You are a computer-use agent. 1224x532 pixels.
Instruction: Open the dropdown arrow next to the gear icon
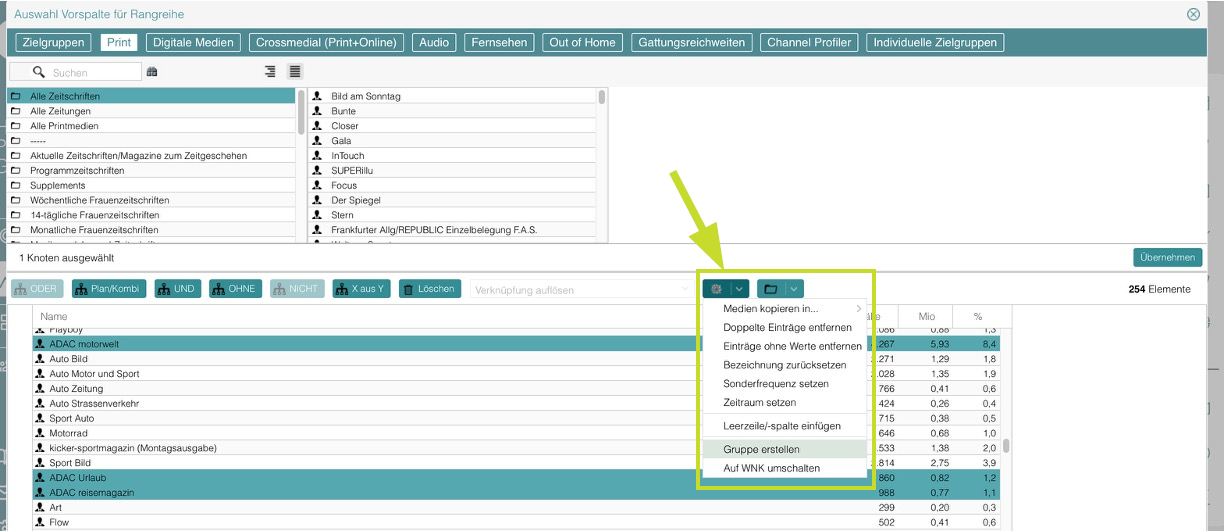[x=739, y=289]
